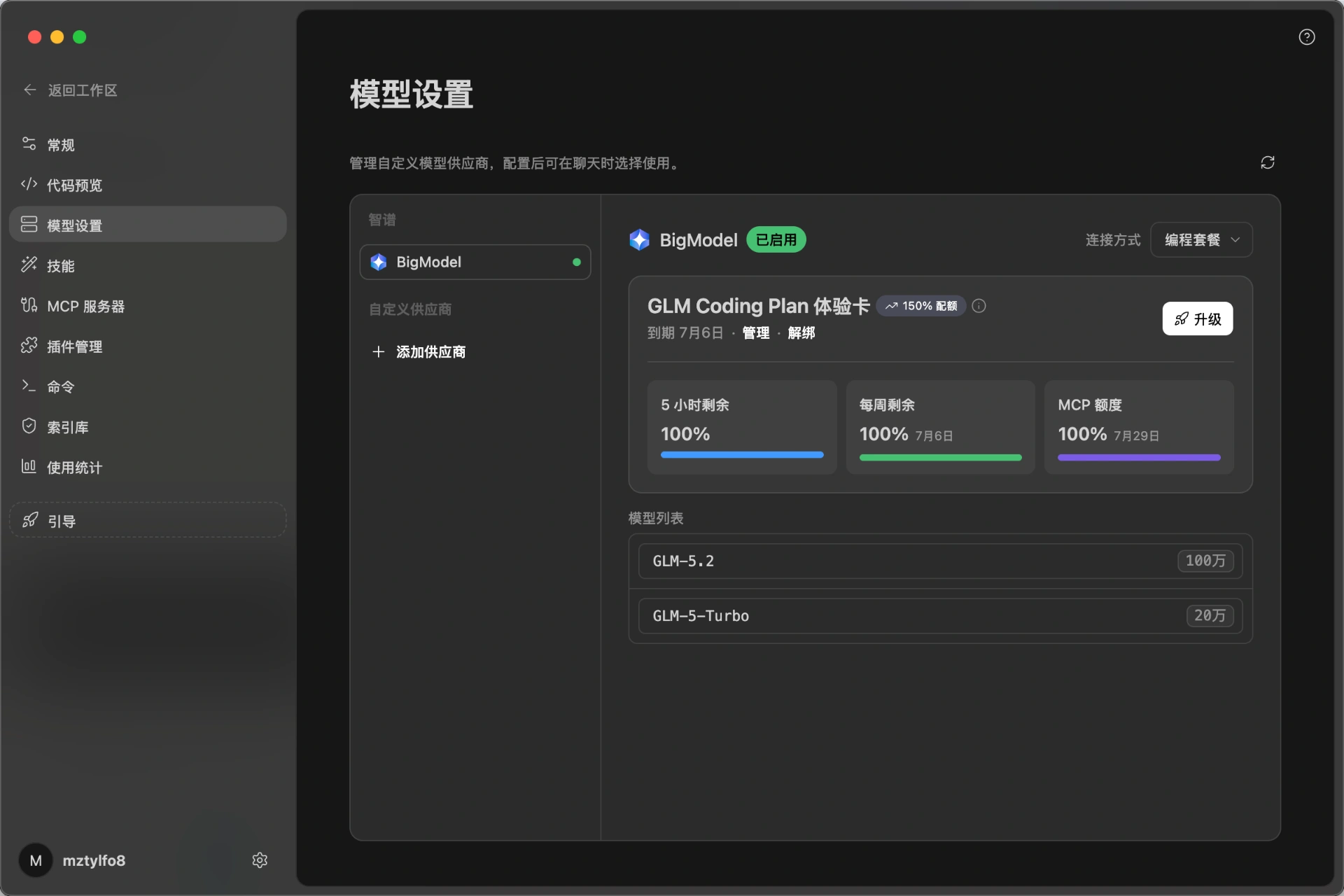Click the help question mark icon
Screen dimensions: 1344x896
click(1306, 37)
